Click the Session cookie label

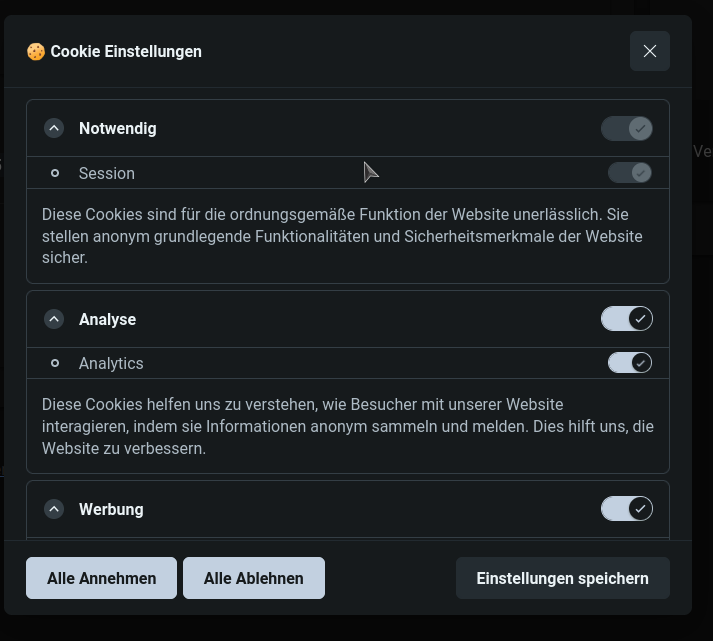(x=106, y=173)
